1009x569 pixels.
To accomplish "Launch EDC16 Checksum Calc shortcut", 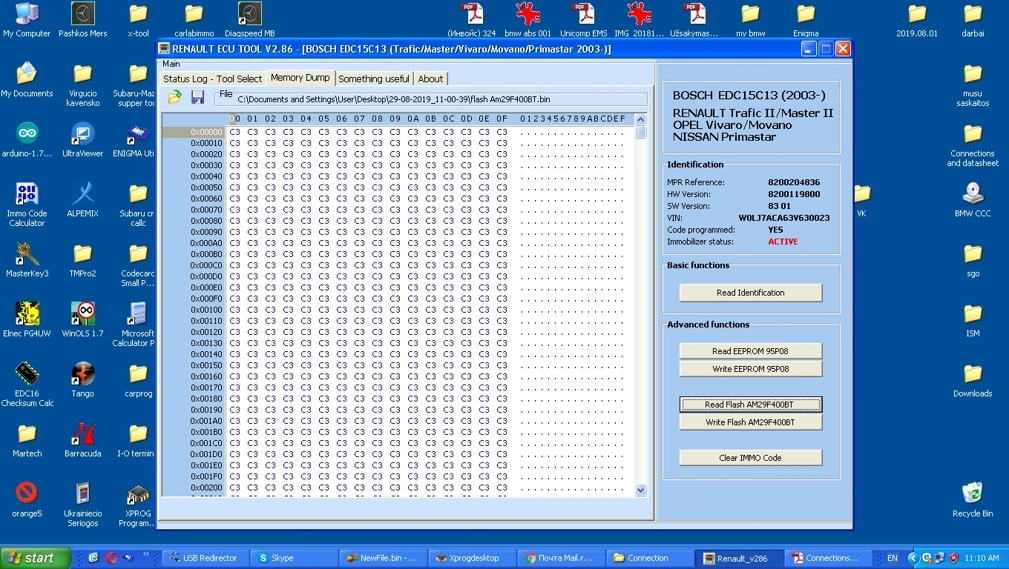I will (26, 384).
